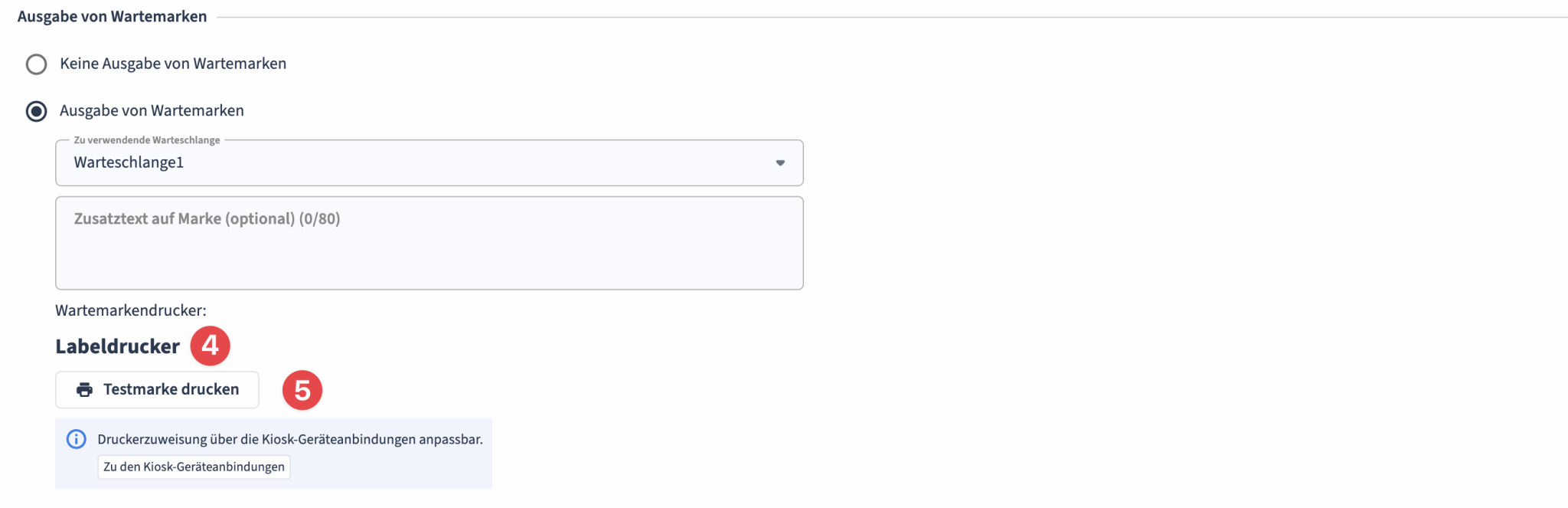Click the red number 5 badge
This screenshot has height=508, width=1568.
(x=302, y=390)
